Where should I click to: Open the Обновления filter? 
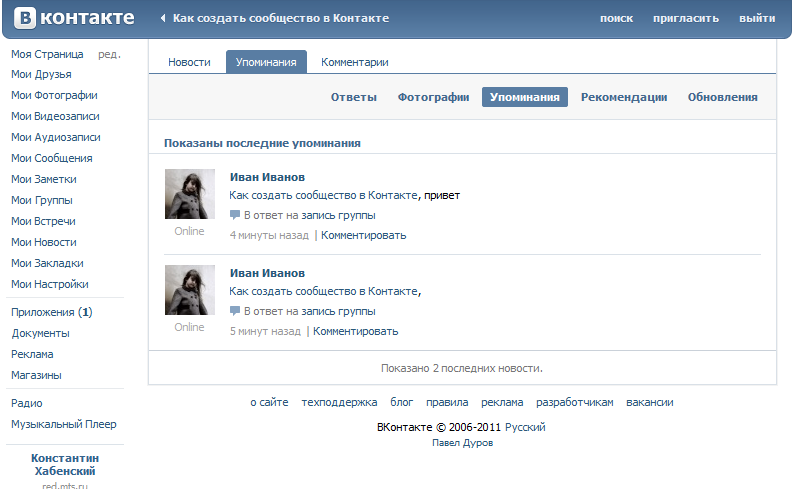[x=723, y=97]
